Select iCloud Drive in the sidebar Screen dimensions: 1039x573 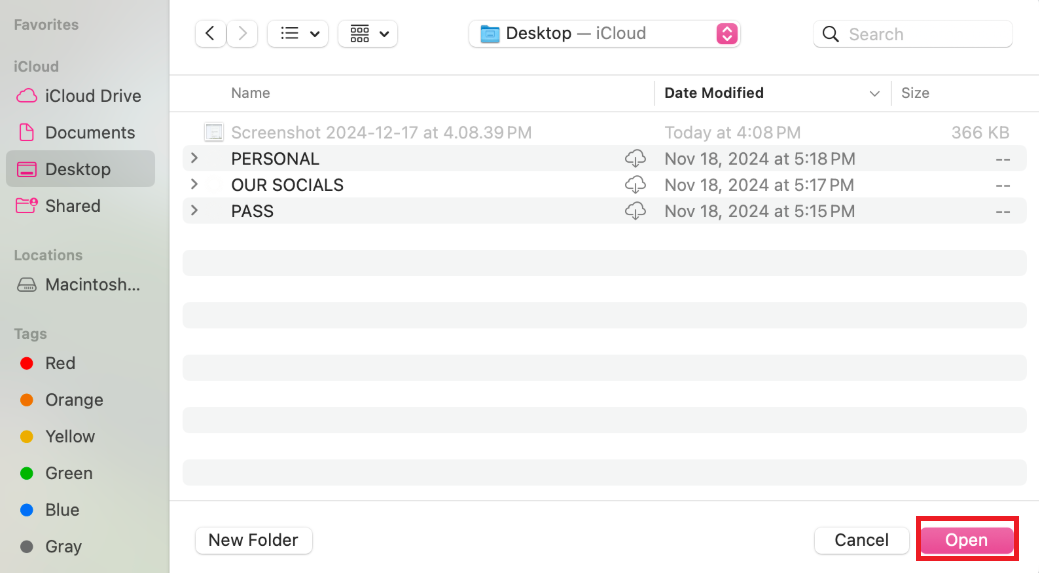[80, 96]
